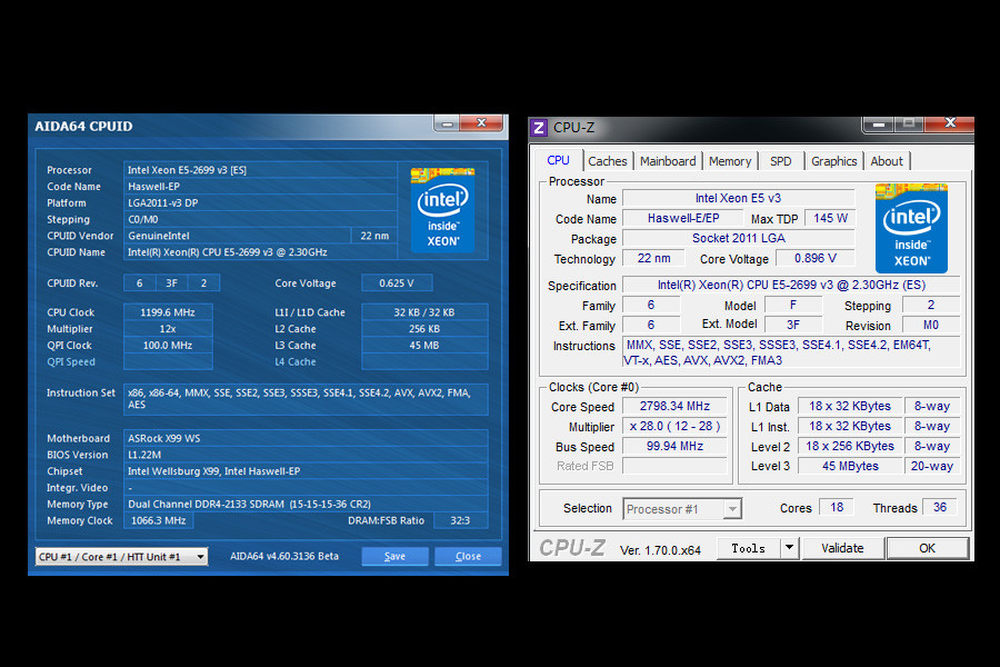Viewport: 1000px width, 667px height.
Task: Click the Save button in AIDA64
Action: click(x=395, y=556)
